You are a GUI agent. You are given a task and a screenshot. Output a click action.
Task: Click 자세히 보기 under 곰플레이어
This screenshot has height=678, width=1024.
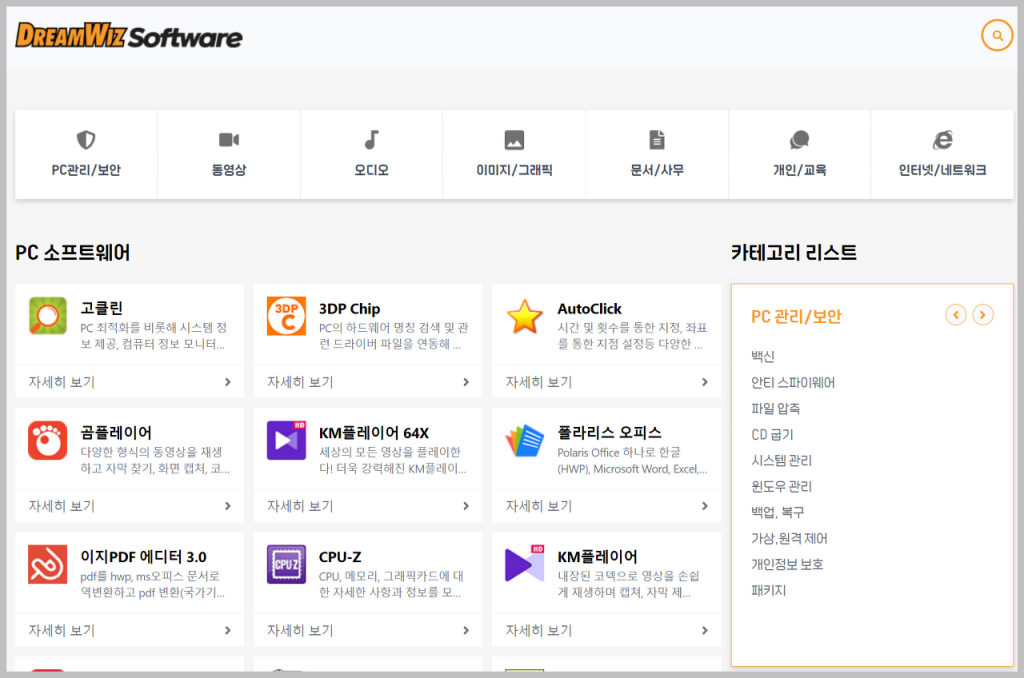[61, 506]
